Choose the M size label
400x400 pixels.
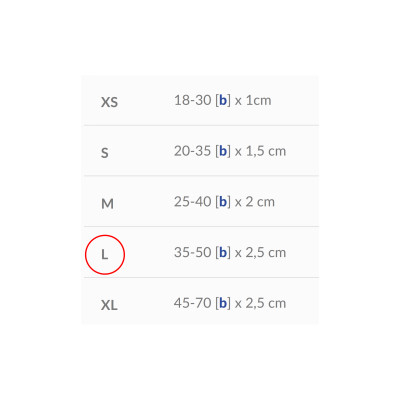(x=107, y=203)
